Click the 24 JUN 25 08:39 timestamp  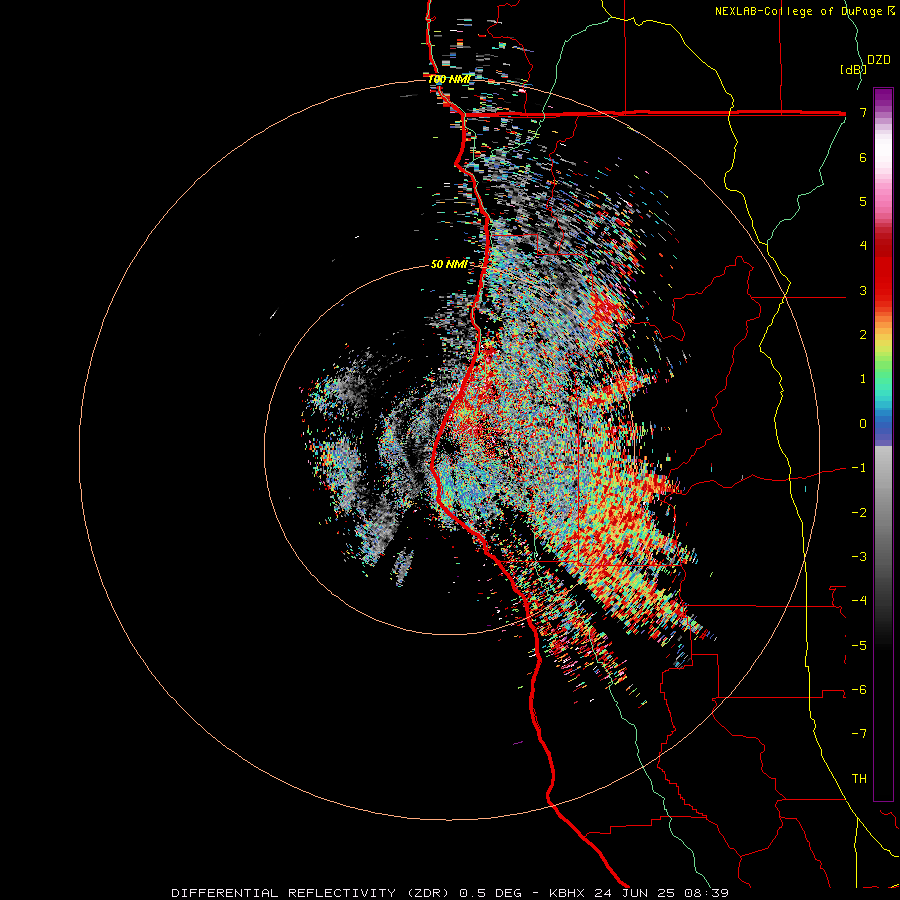tap(660, 893)
